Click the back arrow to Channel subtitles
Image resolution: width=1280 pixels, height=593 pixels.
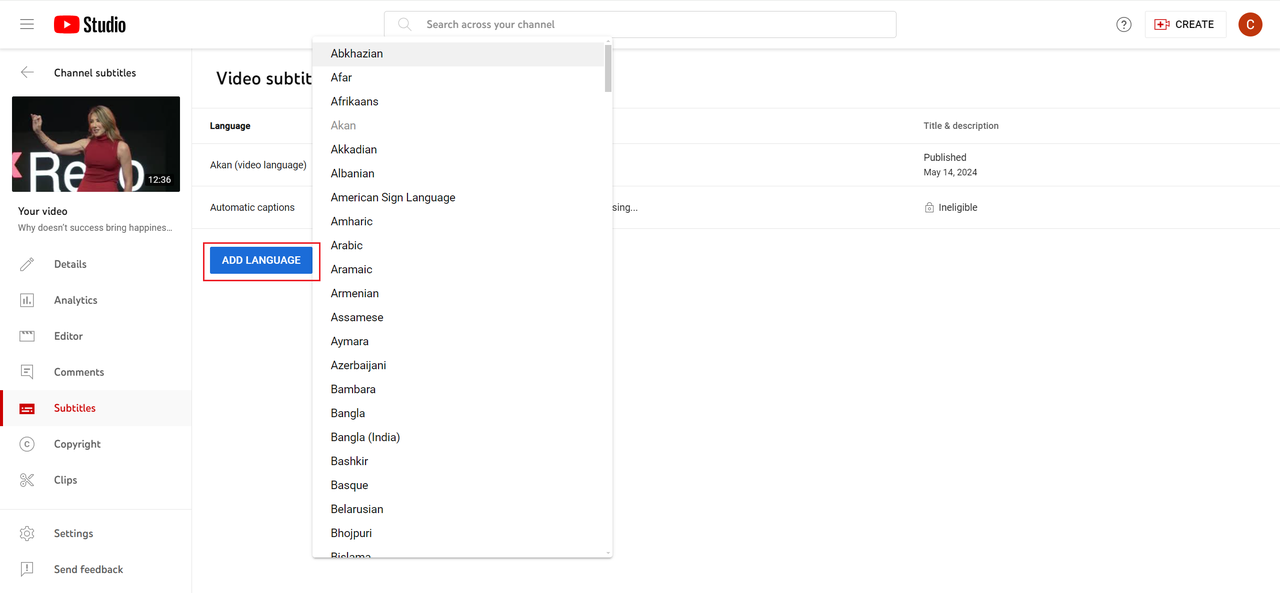tap(27, 73)
